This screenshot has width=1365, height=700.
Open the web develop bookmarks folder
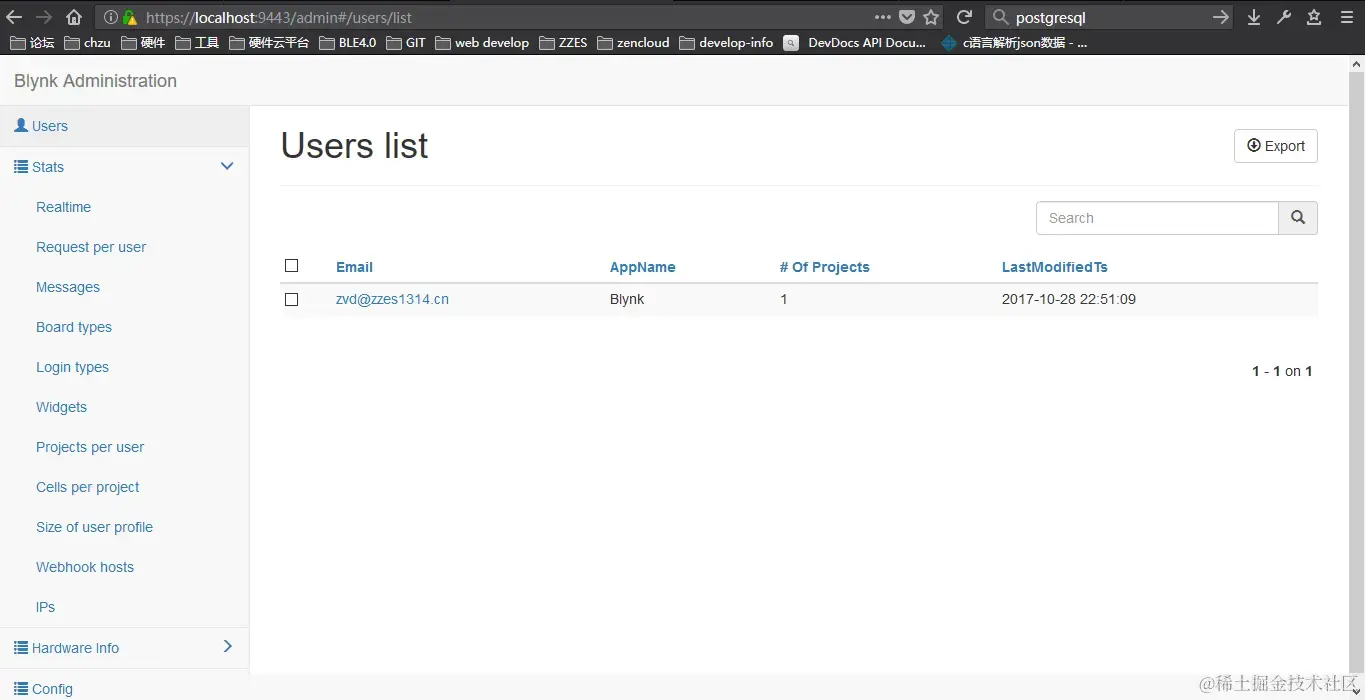click(x=482, y=43)
